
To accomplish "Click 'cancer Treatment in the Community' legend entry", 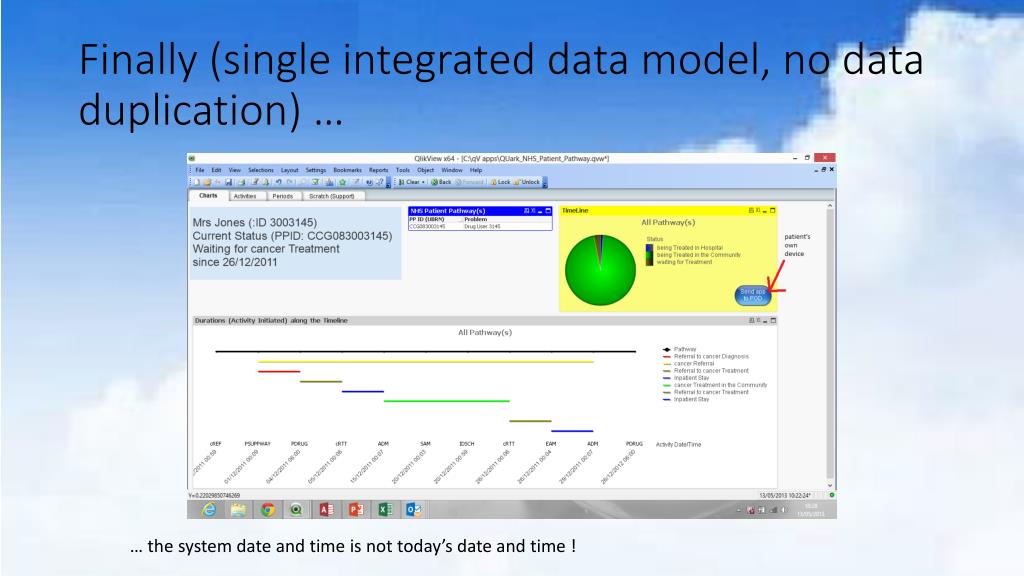I will (x=715, y=385).
